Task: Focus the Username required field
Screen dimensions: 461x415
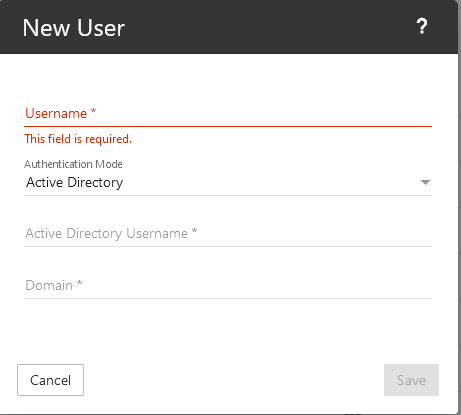Action: tap(228, 114)
